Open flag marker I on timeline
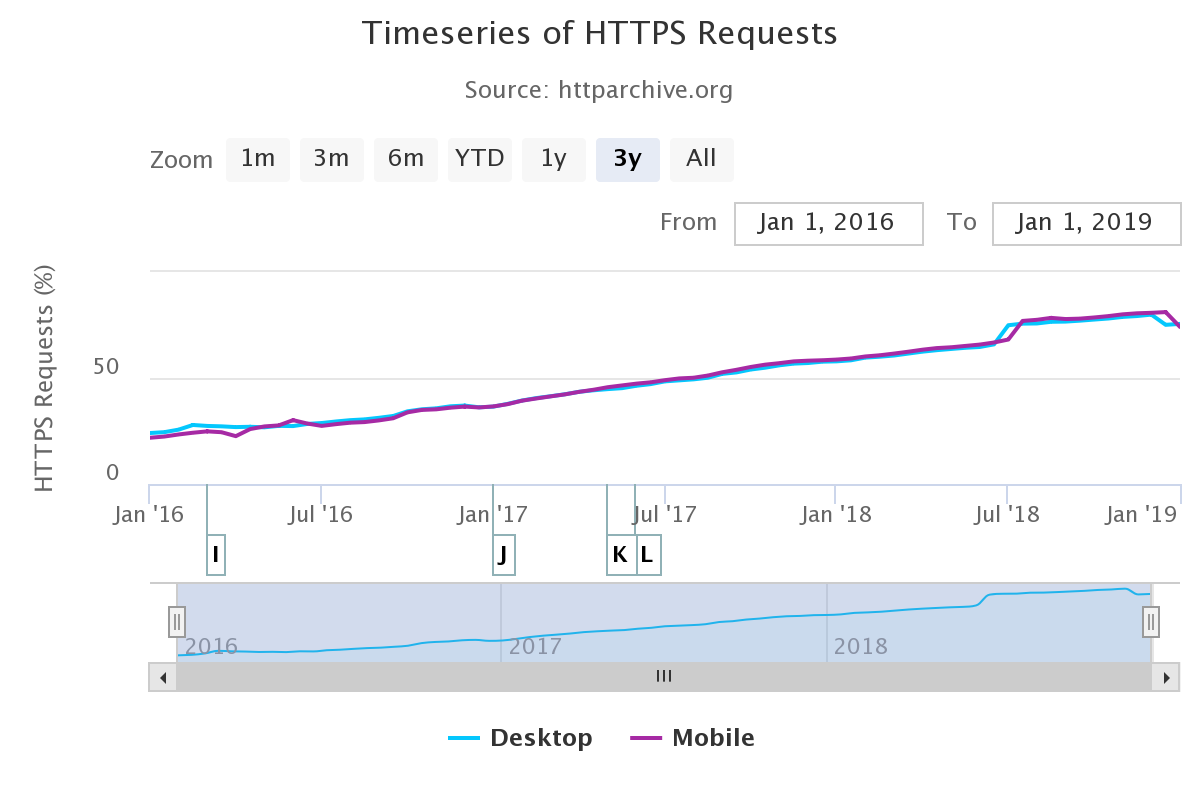The width and height of the screenshot is (1200, 800). (216, 555)
